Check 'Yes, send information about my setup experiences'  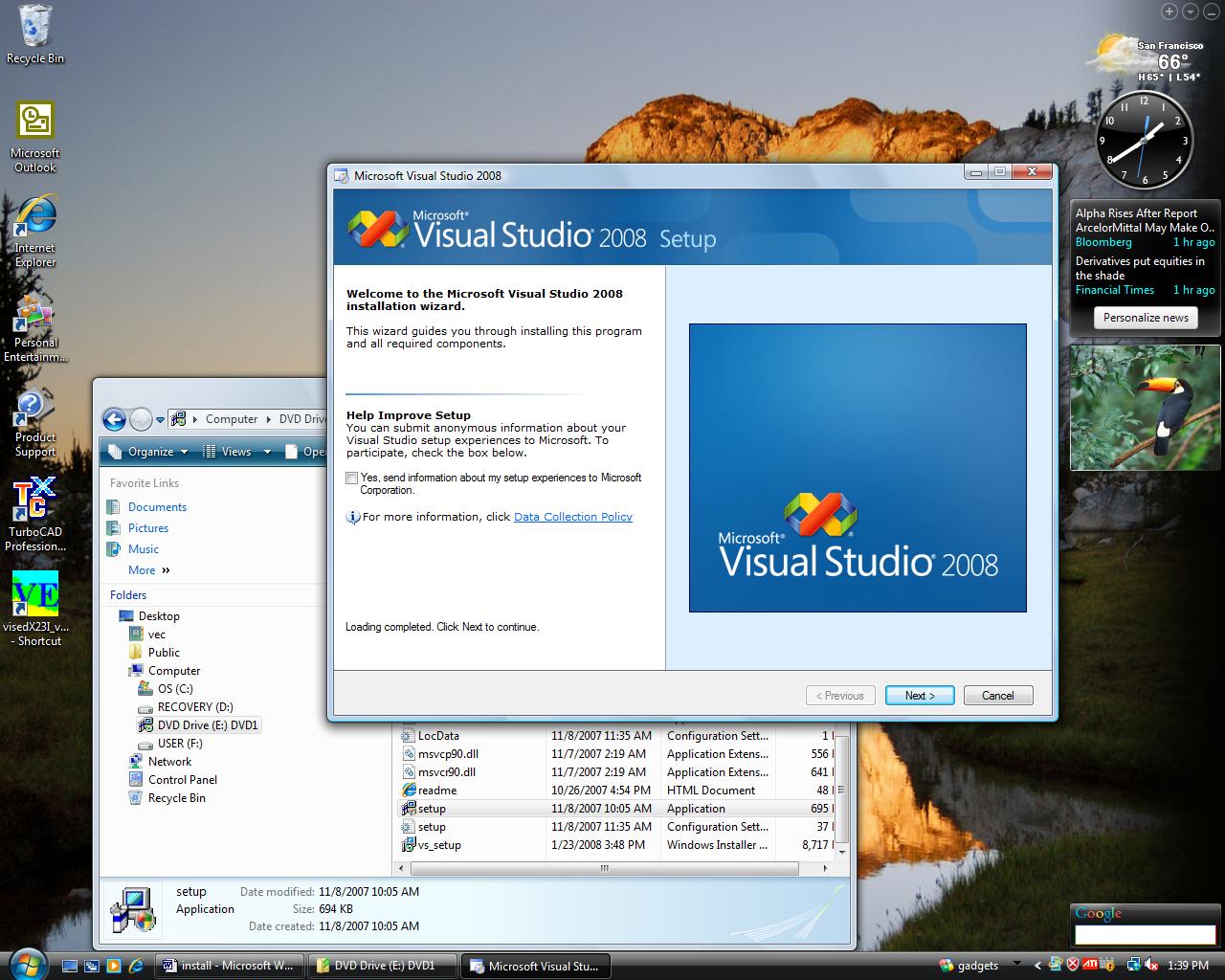point(352,478)
